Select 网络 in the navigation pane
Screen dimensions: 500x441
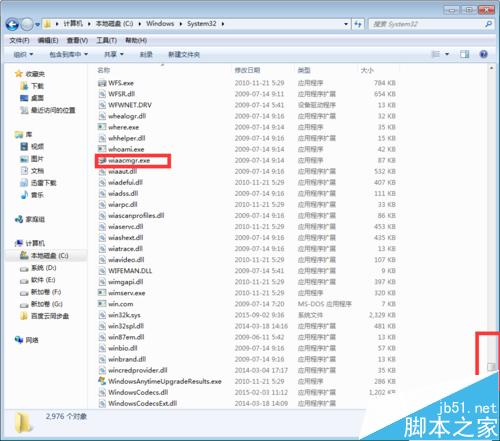[x=32, y=340]
